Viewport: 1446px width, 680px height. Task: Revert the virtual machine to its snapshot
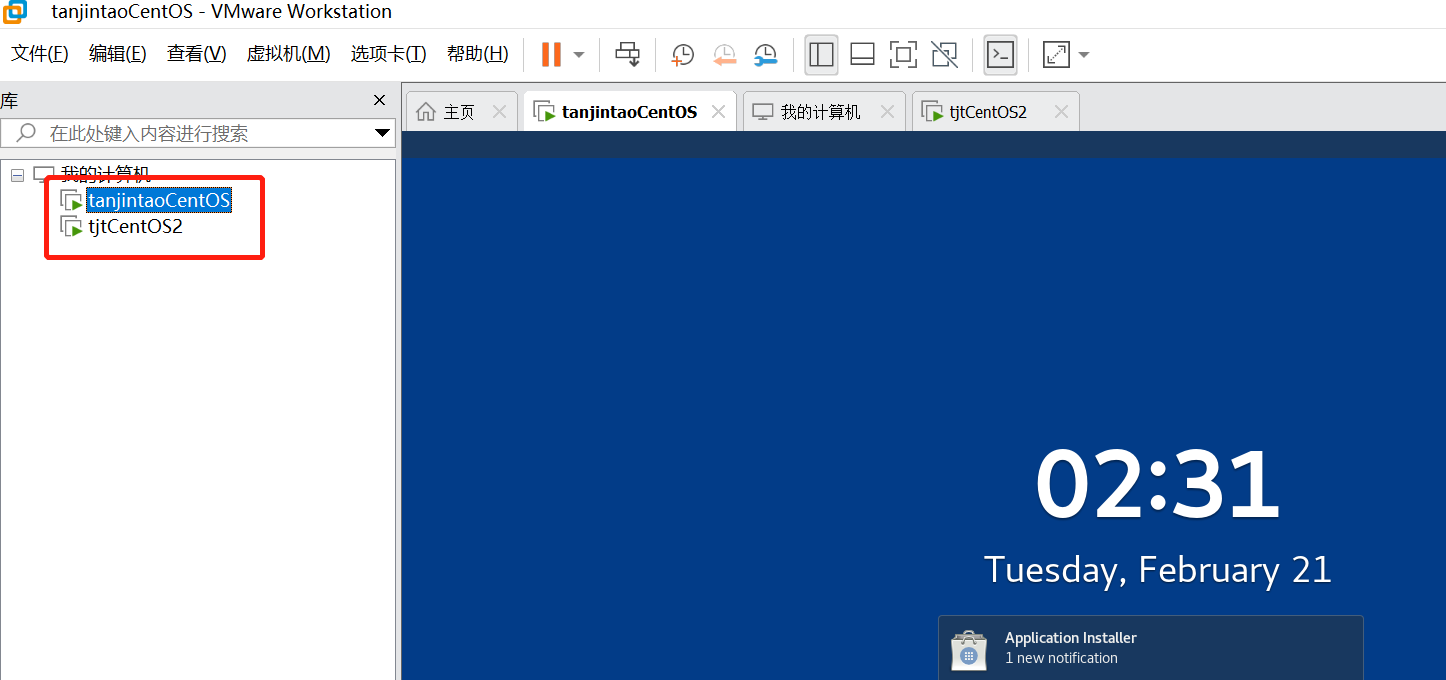coord(724,55)
